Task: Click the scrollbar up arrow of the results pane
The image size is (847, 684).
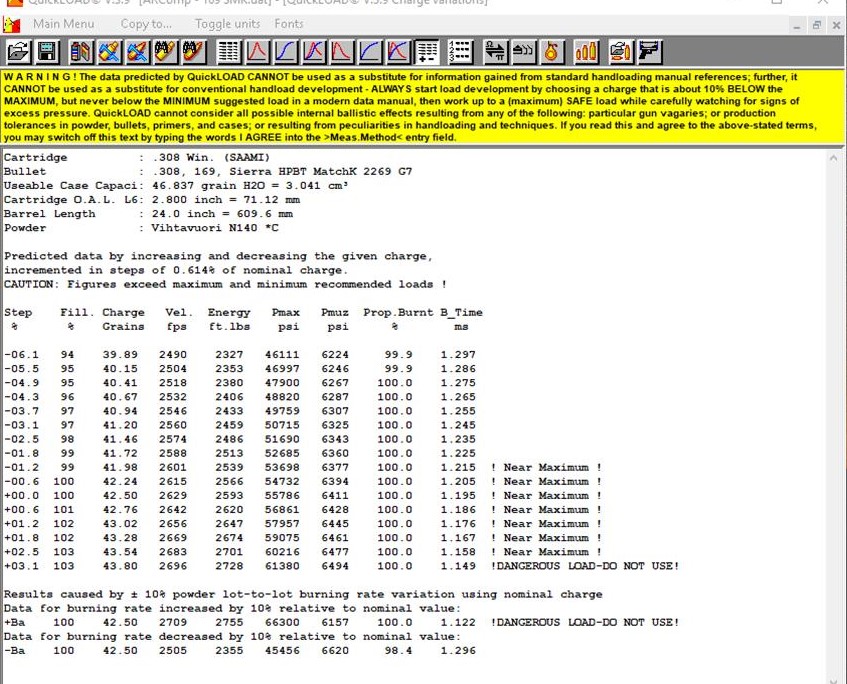Action: coord(832,158)
